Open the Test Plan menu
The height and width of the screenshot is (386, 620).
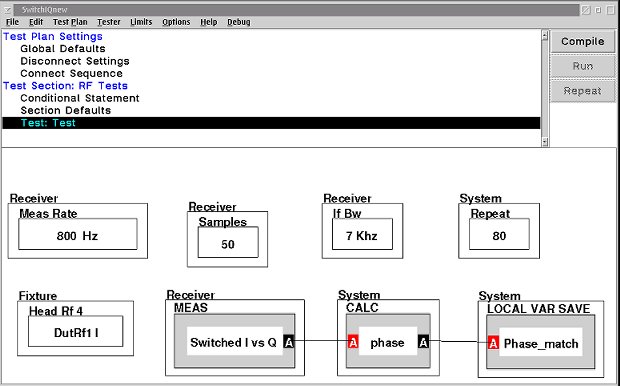coord(70,22)
